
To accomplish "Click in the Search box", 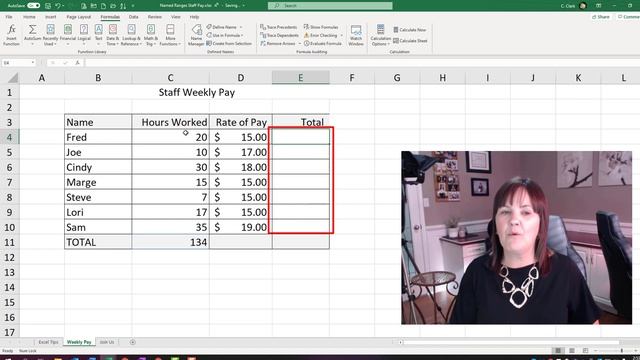I will pos(330,6).
